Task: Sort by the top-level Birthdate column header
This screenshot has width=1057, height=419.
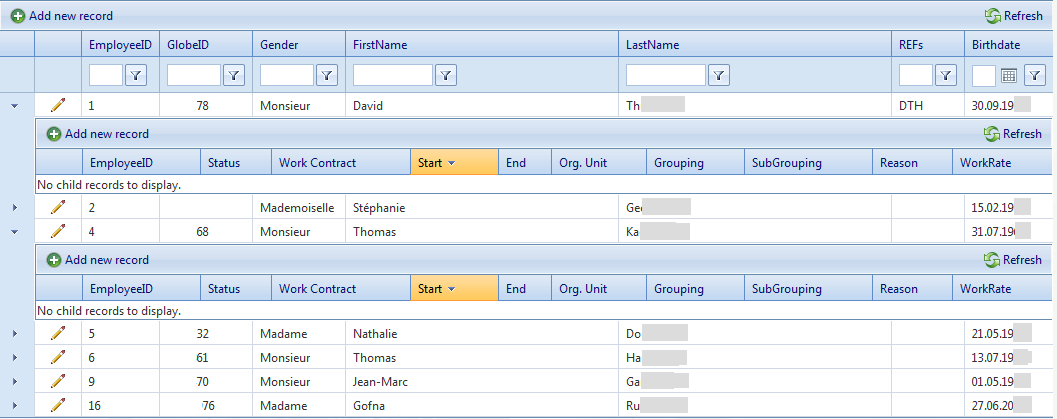Action: pyautogui.click(x=996, y=45)
